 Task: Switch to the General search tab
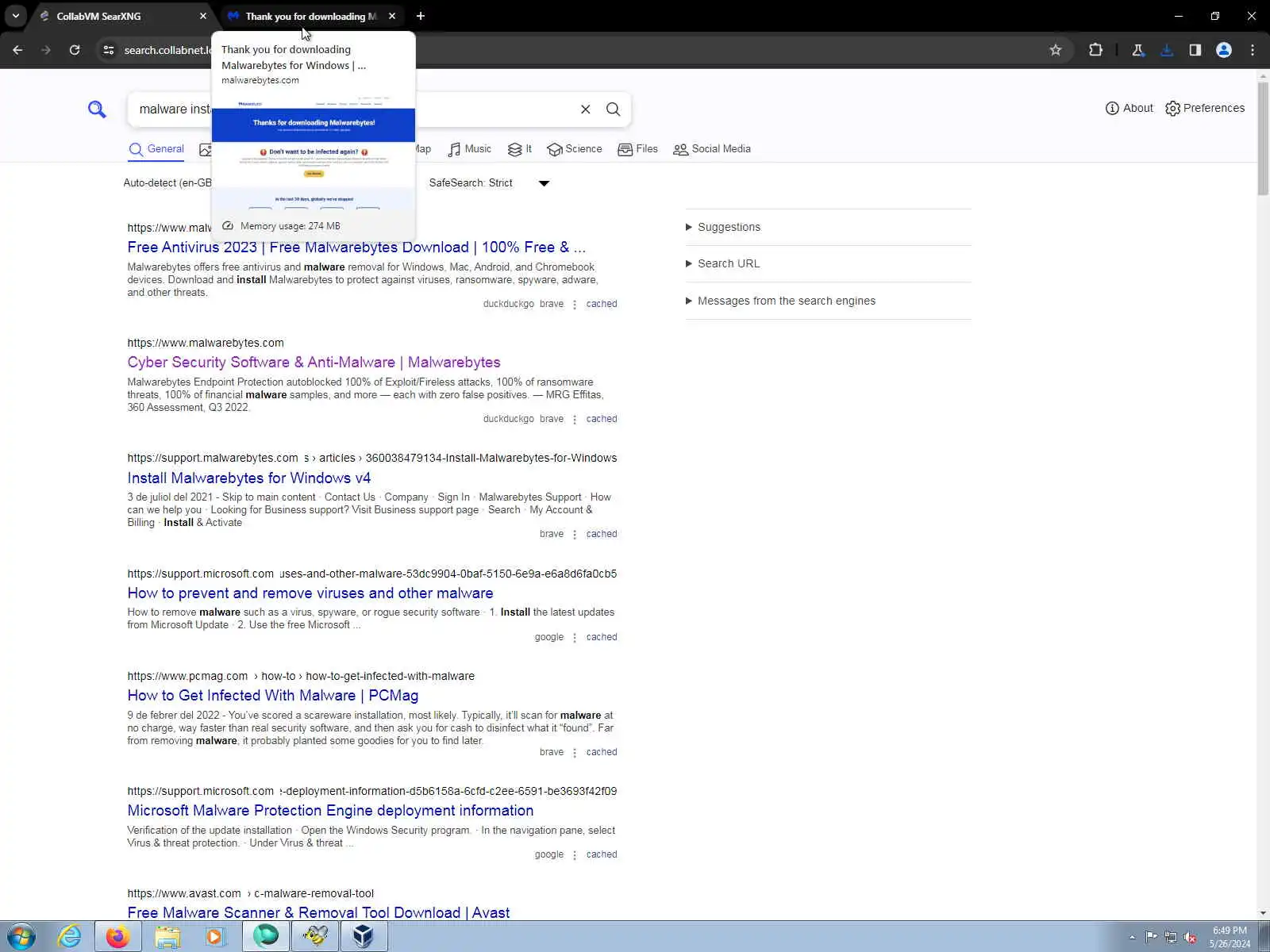coord(156,149)
